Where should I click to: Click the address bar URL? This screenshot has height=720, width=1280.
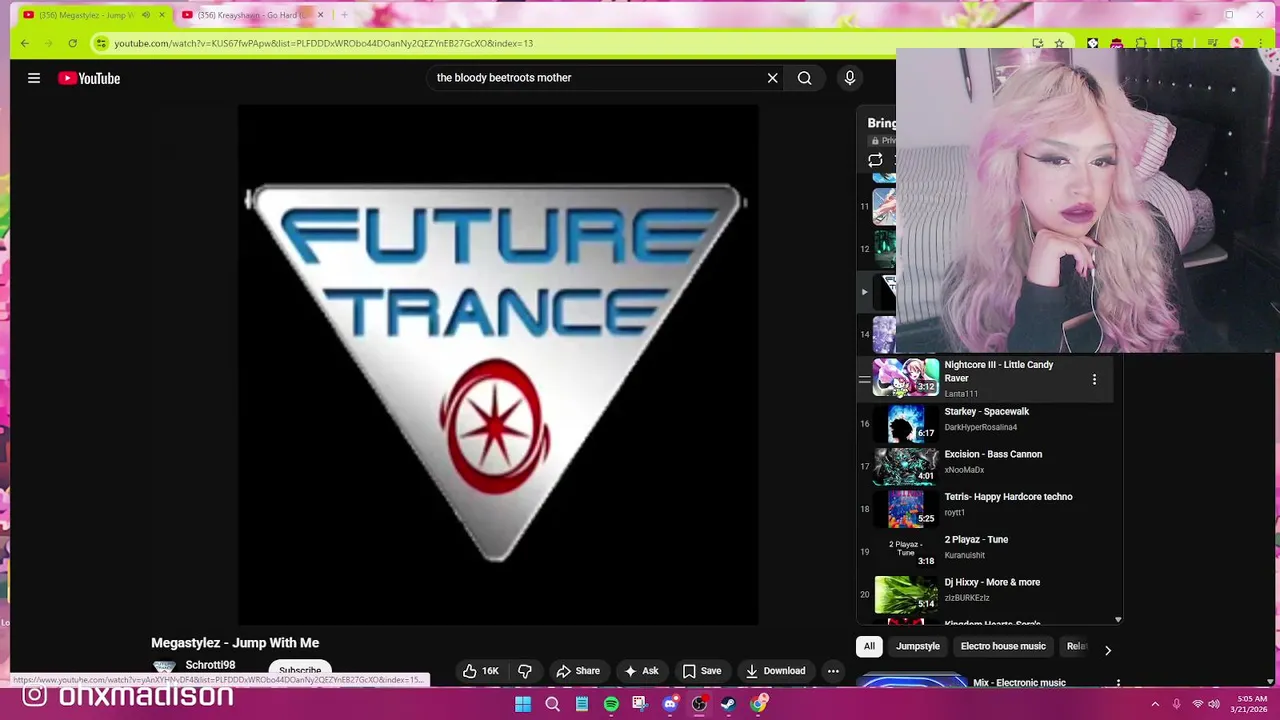click(x=323, y=43)
